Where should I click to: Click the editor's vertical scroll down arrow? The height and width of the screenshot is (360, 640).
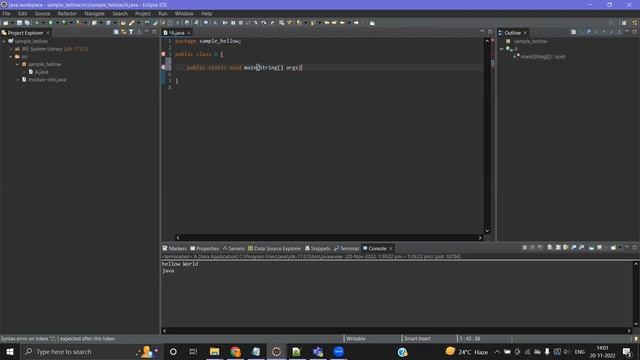[487, 231]
